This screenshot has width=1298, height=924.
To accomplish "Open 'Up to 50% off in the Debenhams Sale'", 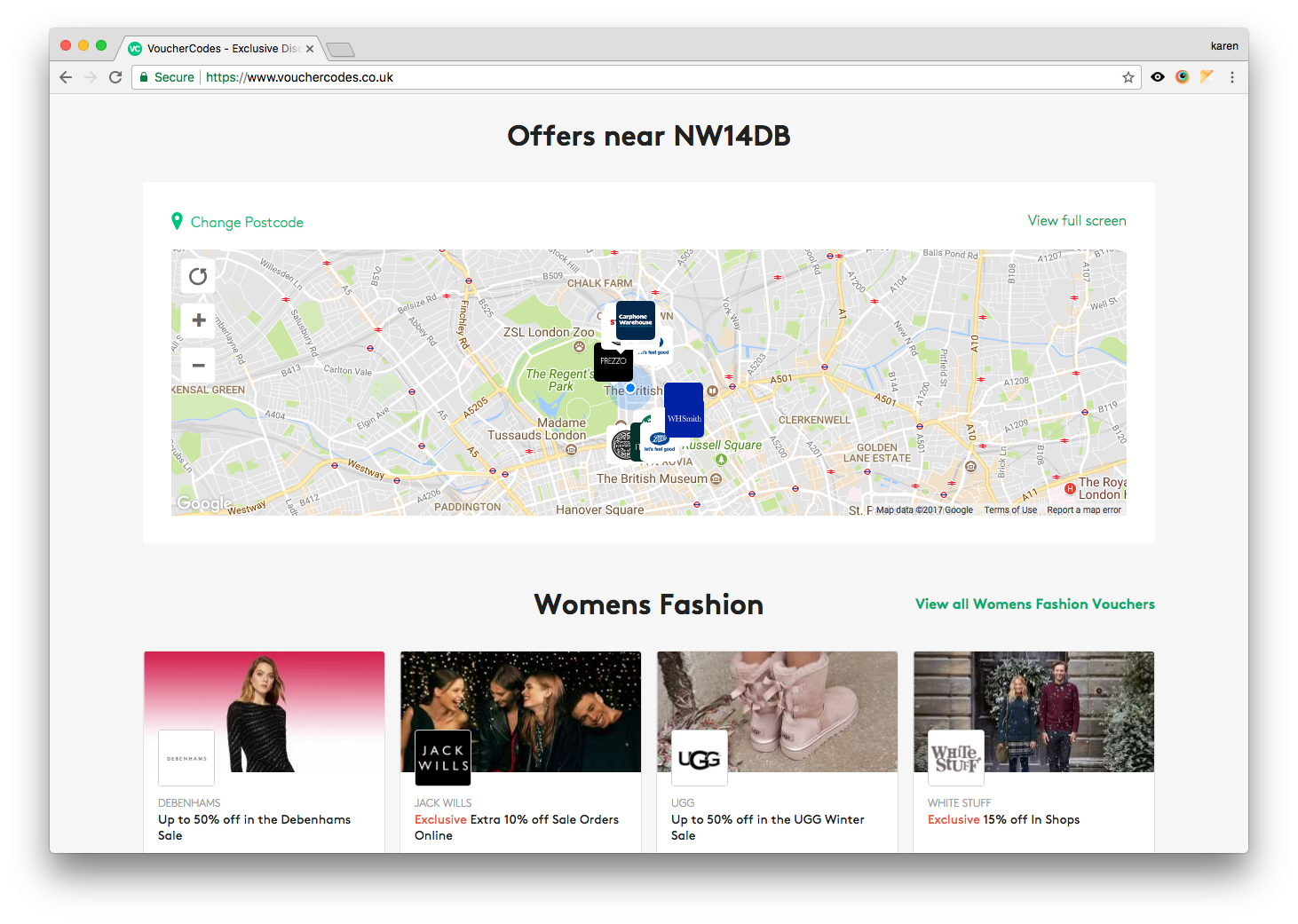I will 254,827.
